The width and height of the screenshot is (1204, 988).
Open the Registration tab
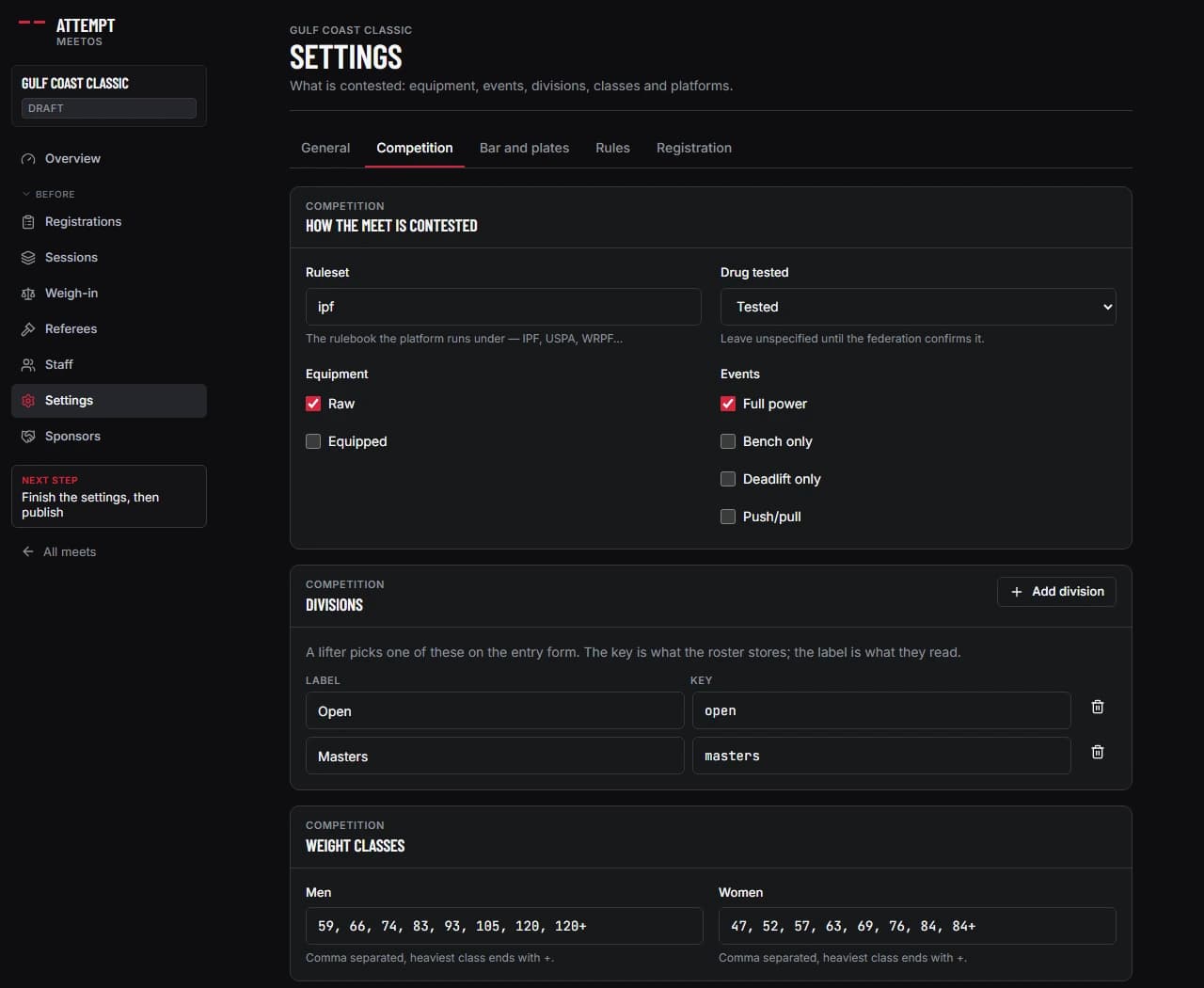click(x=694, y=148)
